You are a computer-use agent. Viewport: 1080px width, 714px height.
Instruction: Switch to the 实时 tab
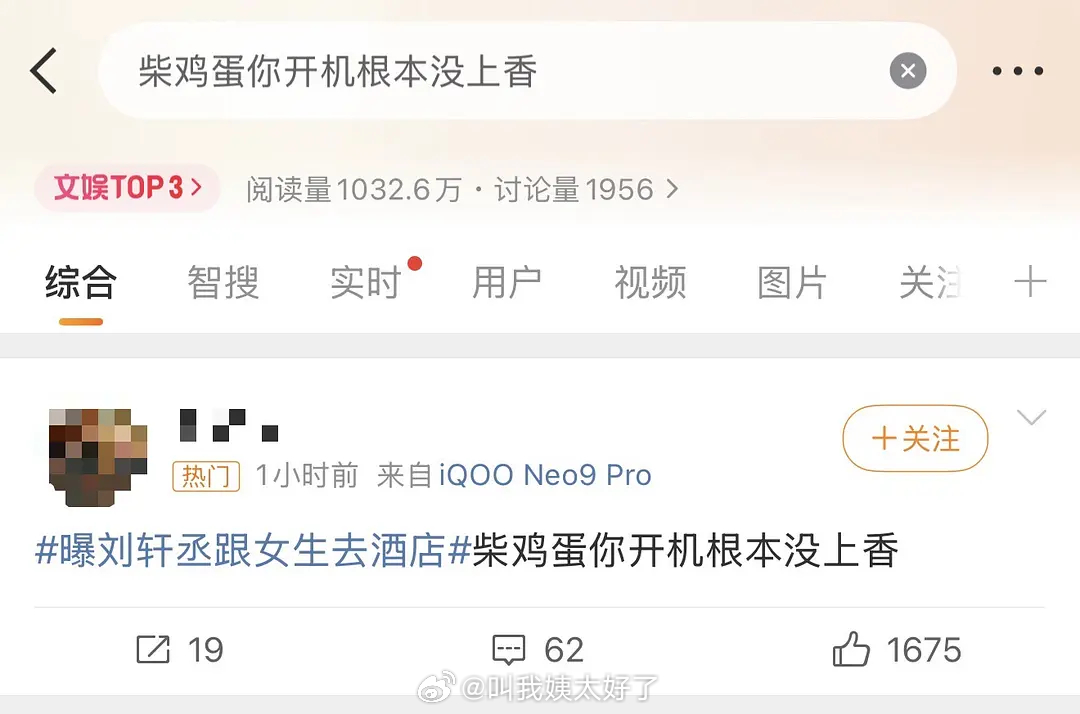click(x=366, y=282)
